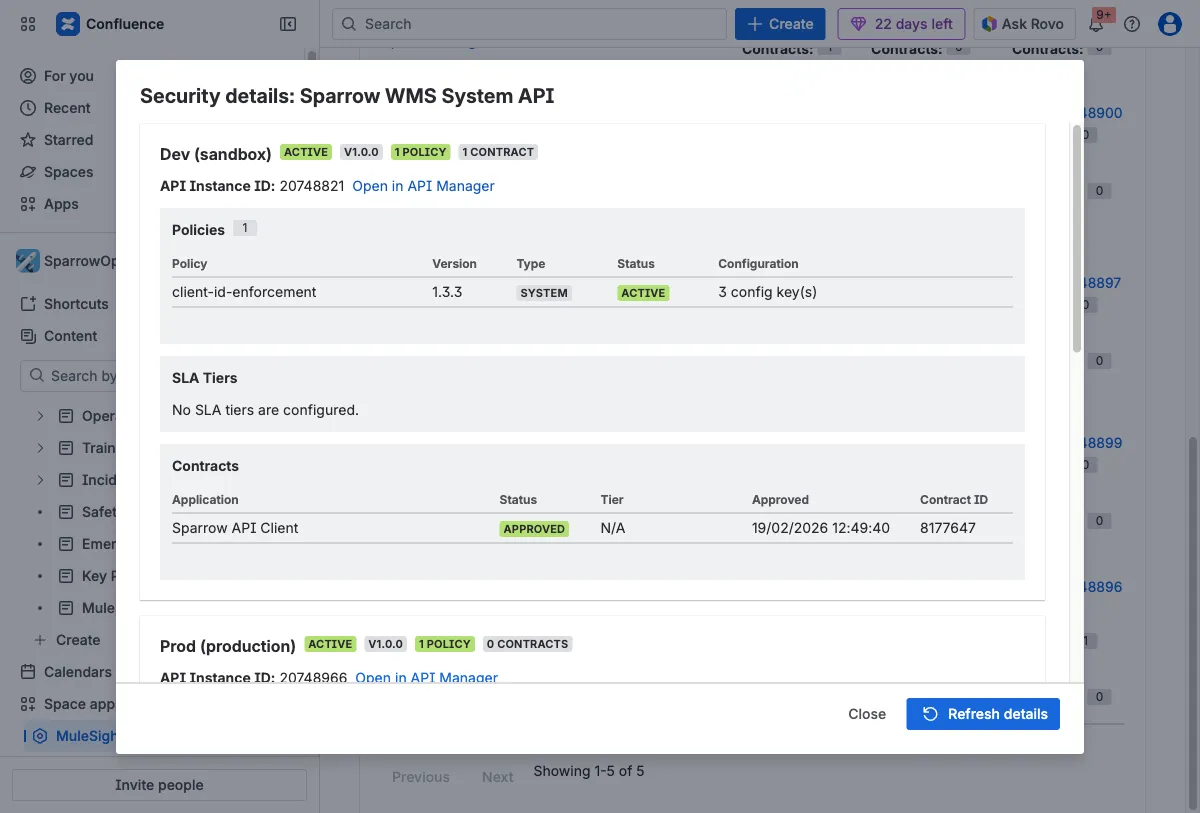The height and width of the screenshot is (813, 1200).
Task: Expand the Train page tree item
Action: click(x=42, y=447)
